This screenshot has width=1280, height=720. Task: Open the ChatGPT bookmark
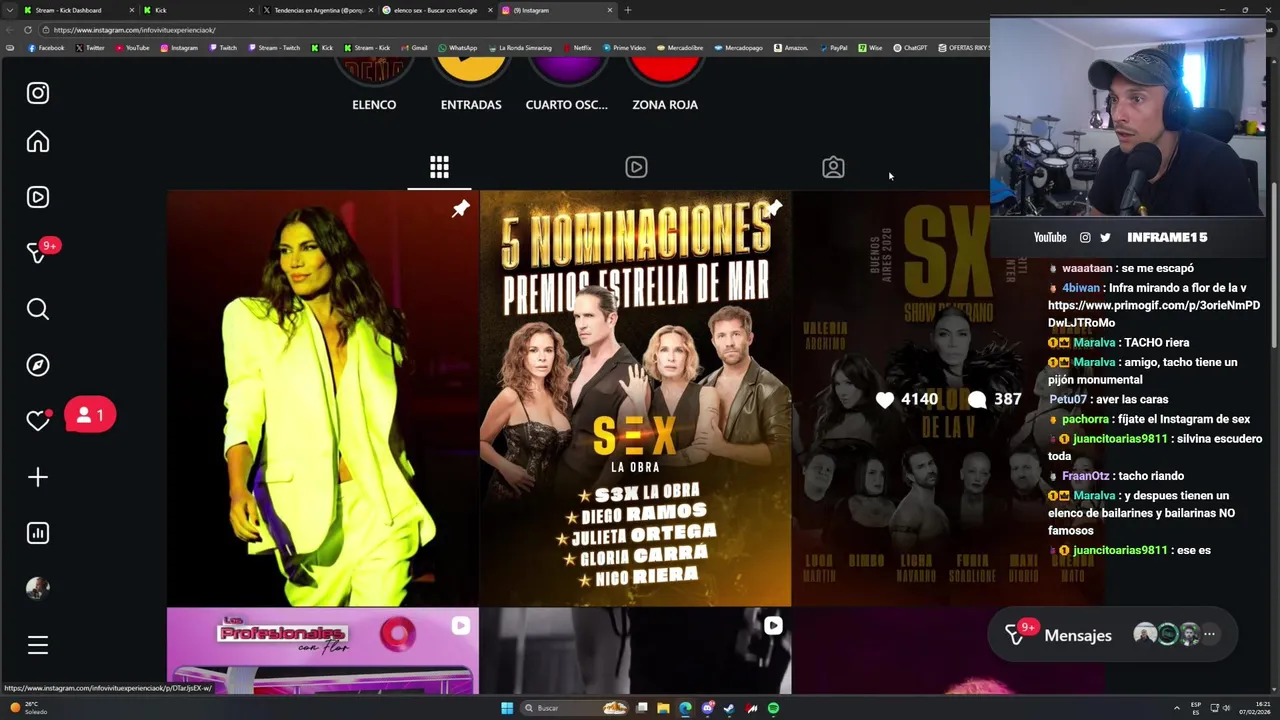click(910, 48)
